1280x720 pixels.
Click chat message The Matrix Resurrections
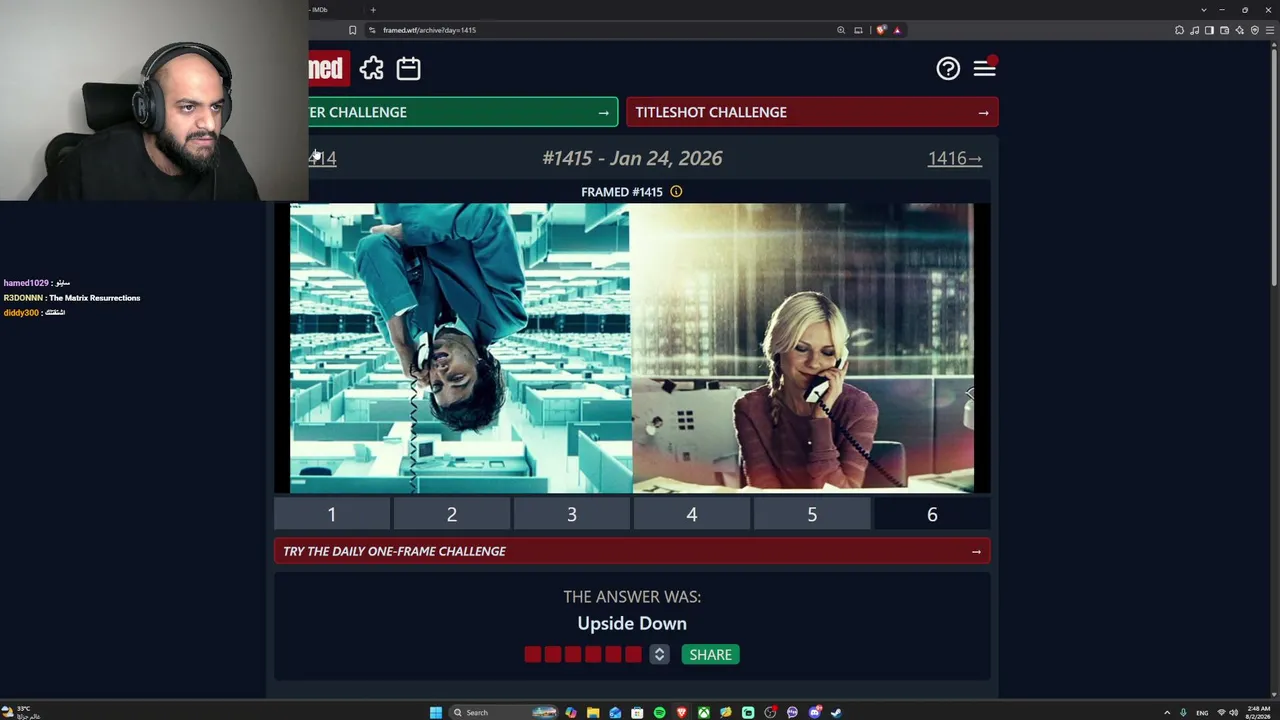click(x=94, y=298)
